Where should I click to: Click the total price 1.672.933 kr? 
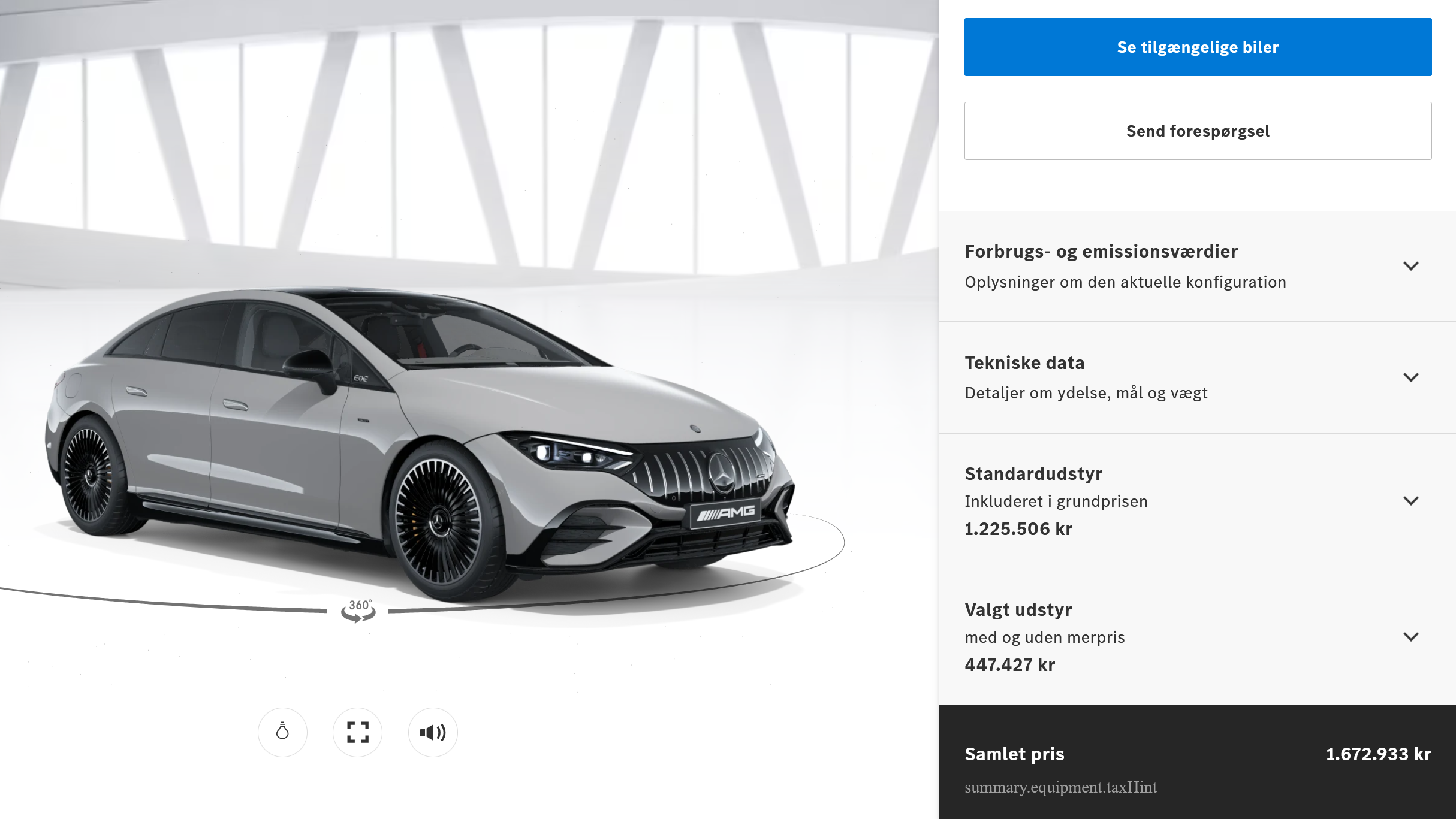click(x=1378, y=754)
